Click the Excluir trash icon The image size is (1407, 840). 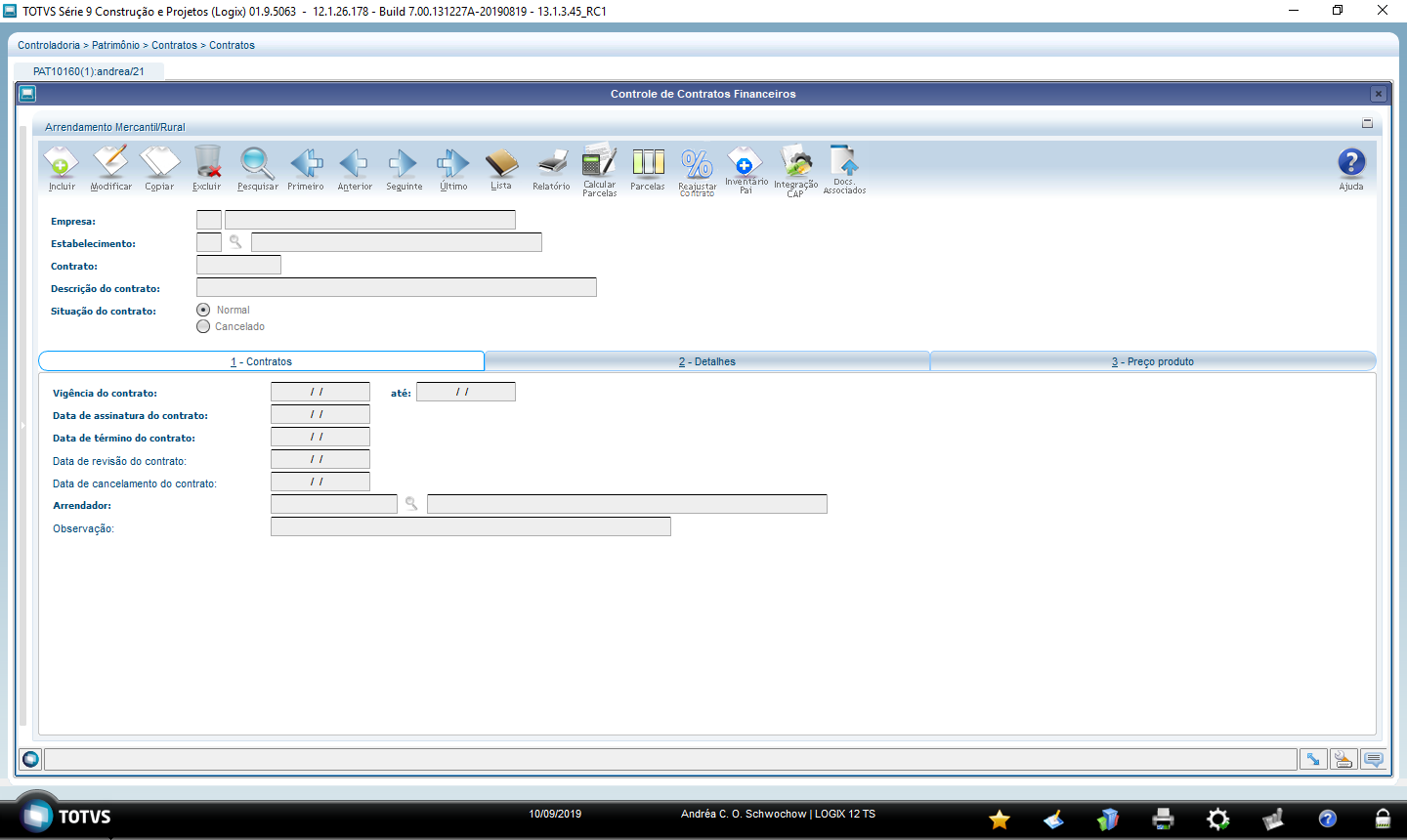point(207,168)
